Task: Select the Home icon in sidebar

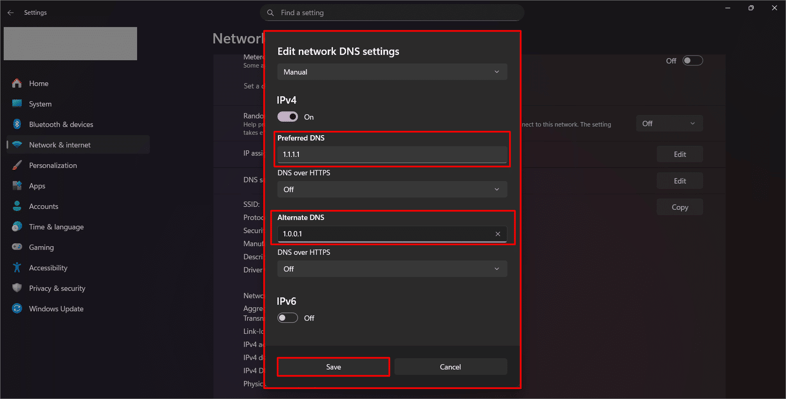Action: point(17,83)
